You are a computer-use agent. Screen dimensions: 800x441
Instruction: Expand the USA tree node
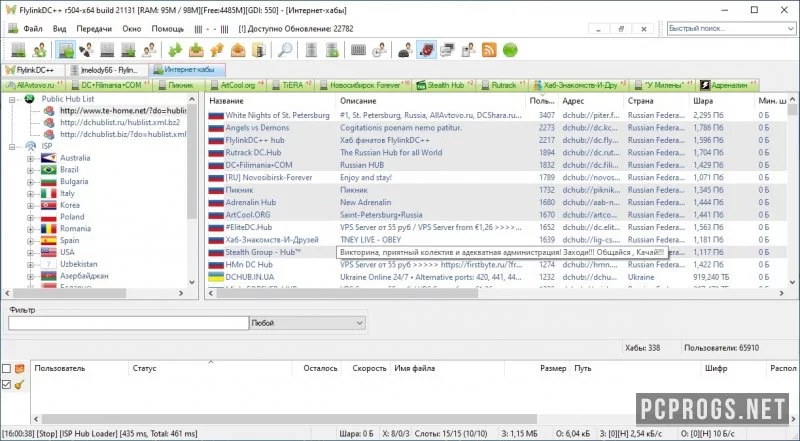tap(30, 252)
